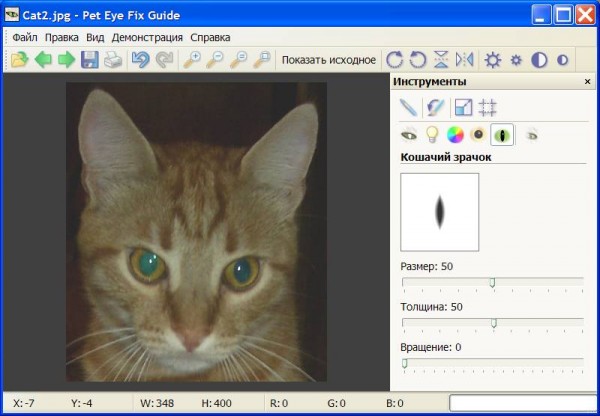The width and height of the screenshot is (600, 416).
Task: Click the open file folder icon
Action: point(19,60)
